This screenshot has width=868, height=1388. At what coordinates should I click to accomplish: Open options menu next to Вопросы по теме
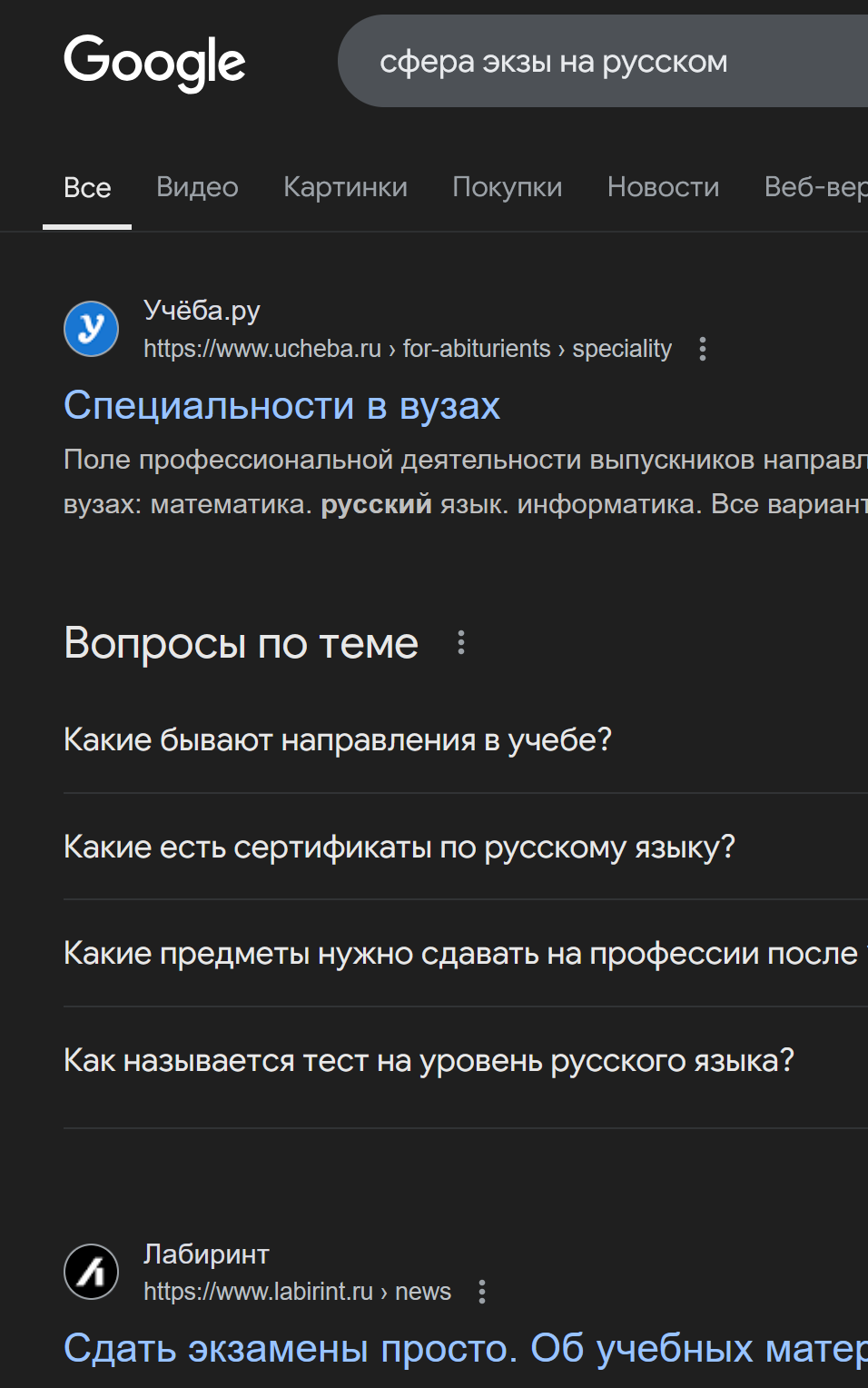coord(461,643)
